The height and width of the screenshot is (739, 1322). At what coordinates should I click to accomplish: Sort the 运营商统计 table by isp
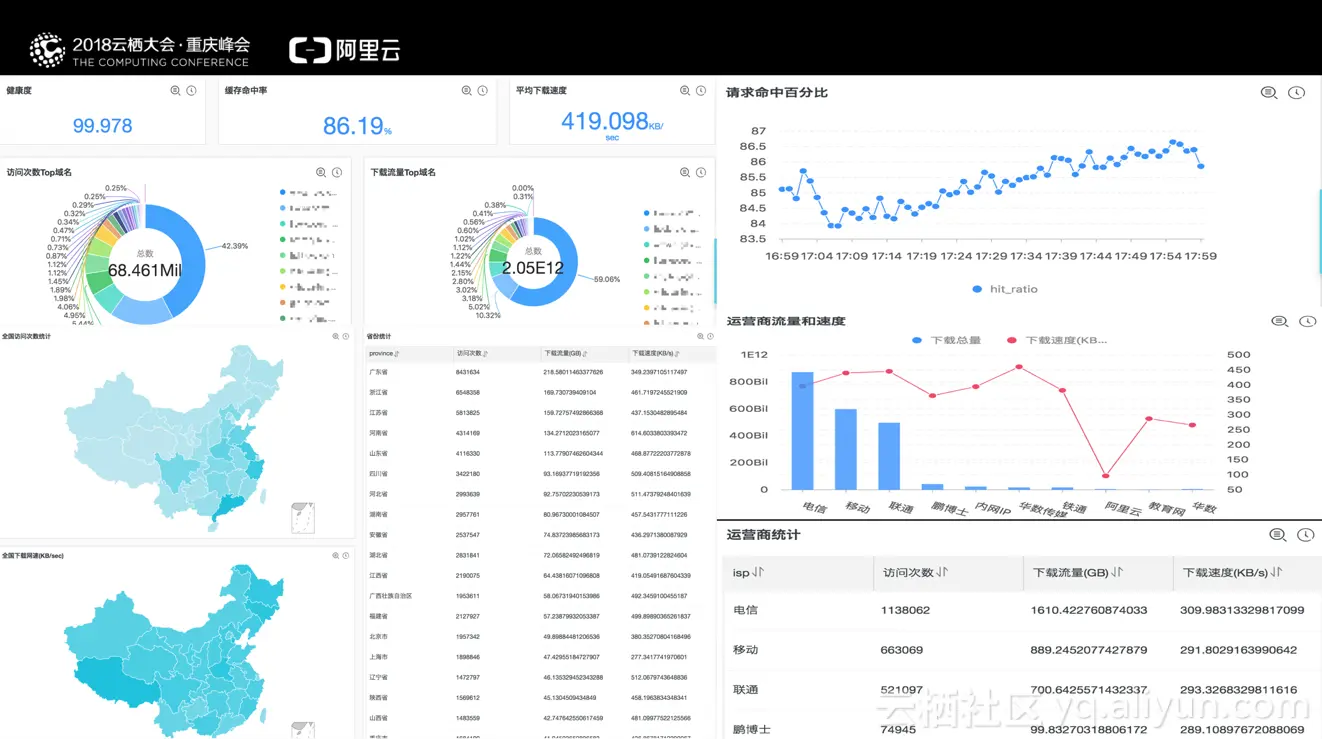pyautogui.click(x=758, y=573)
